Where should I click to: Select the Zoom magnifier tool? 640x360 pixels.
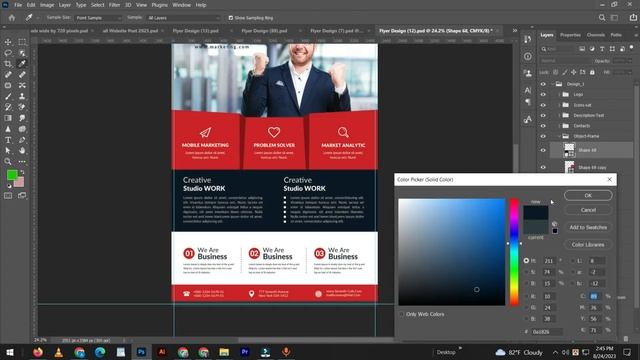[x=8, y=162]
